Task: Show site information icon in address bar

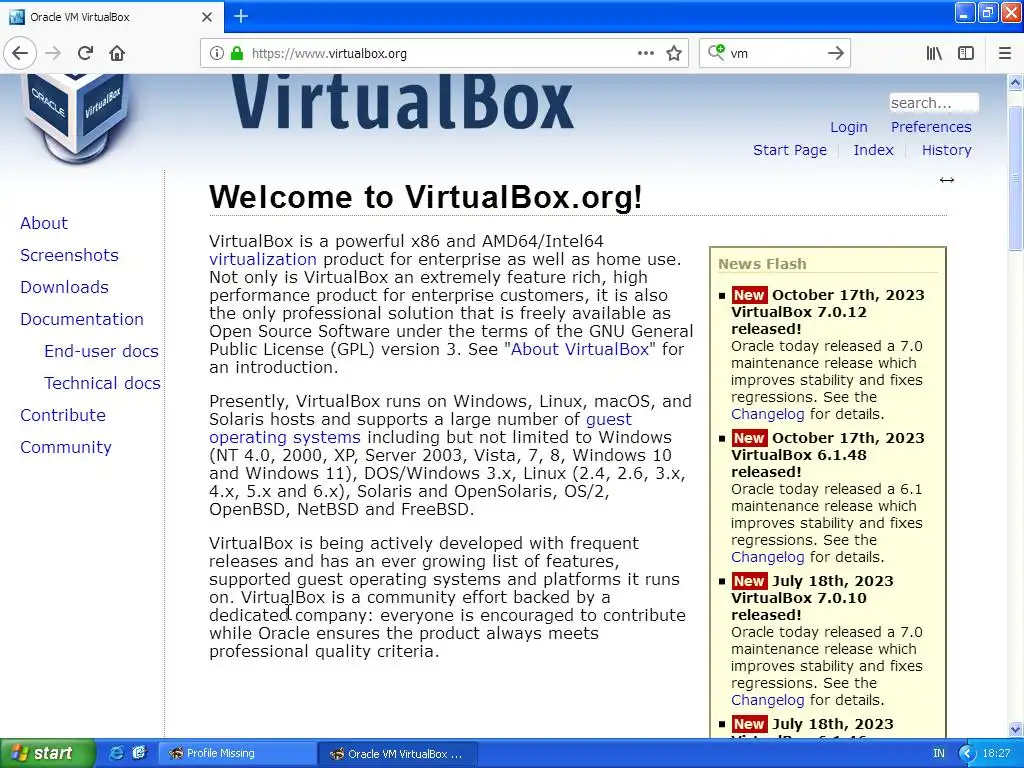Action: pos(216,53)
